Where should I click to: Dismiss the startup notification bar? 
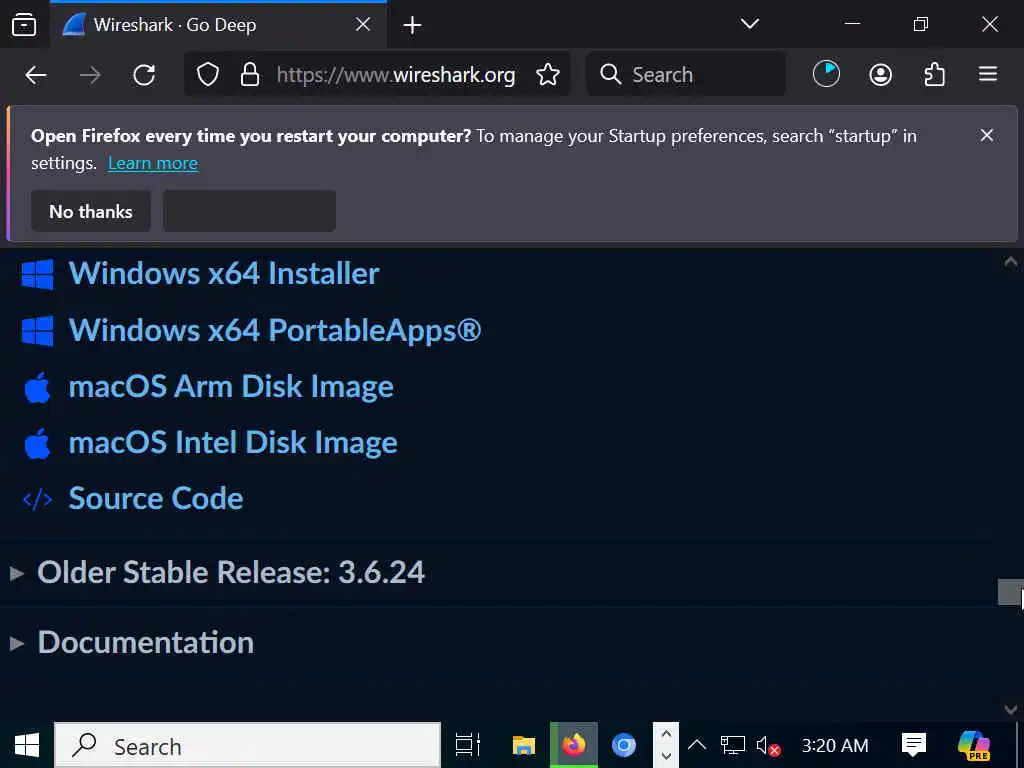click(x=987, y=135)
